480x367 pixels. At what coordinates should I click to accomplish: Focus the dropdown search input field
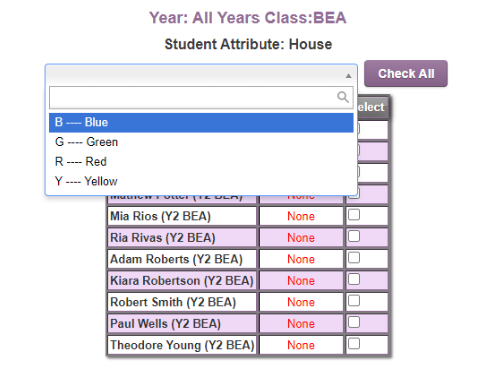pyautogui.click(x=201, y=97)
